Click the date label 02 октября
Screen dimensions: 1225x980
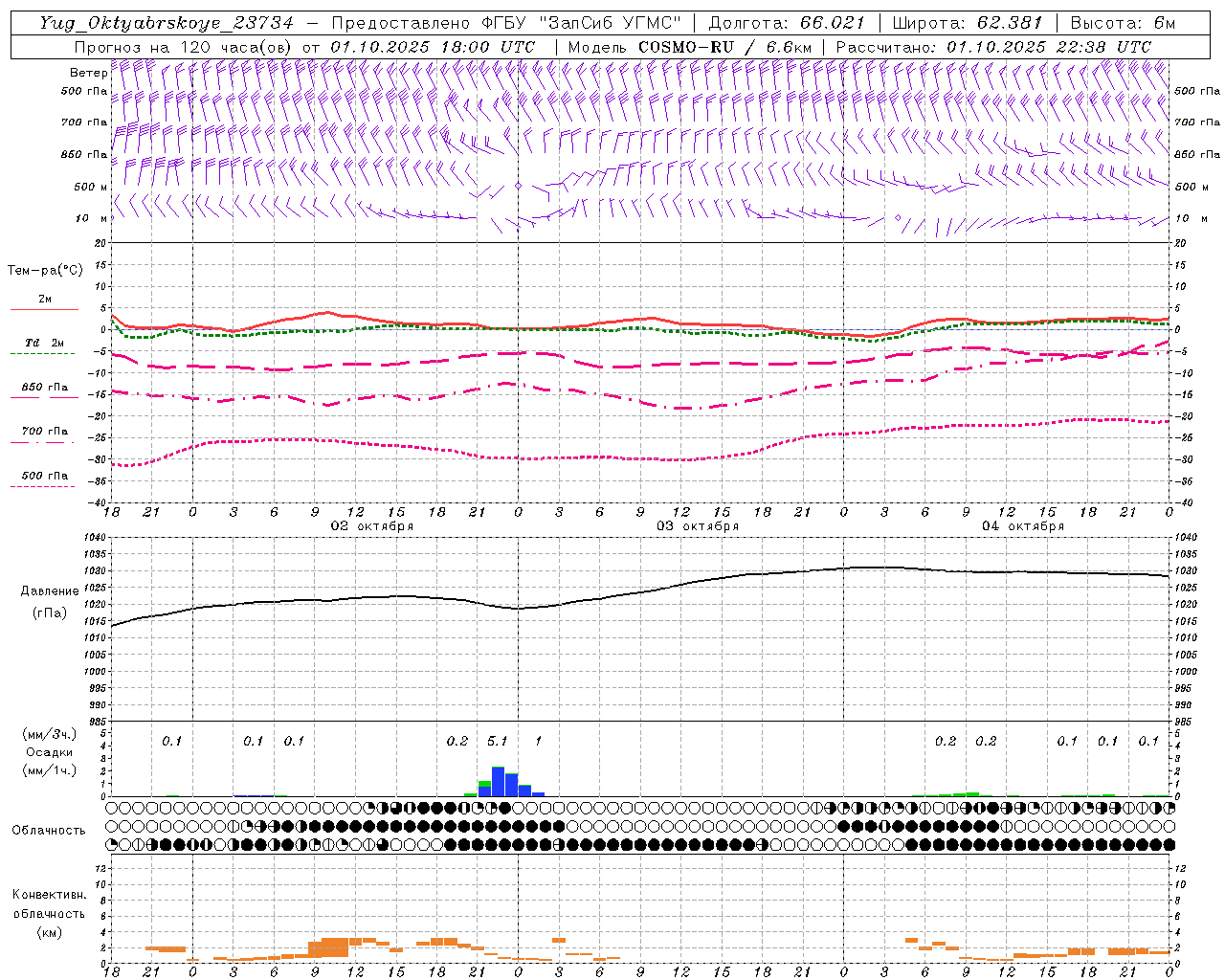tap(372, 525)
